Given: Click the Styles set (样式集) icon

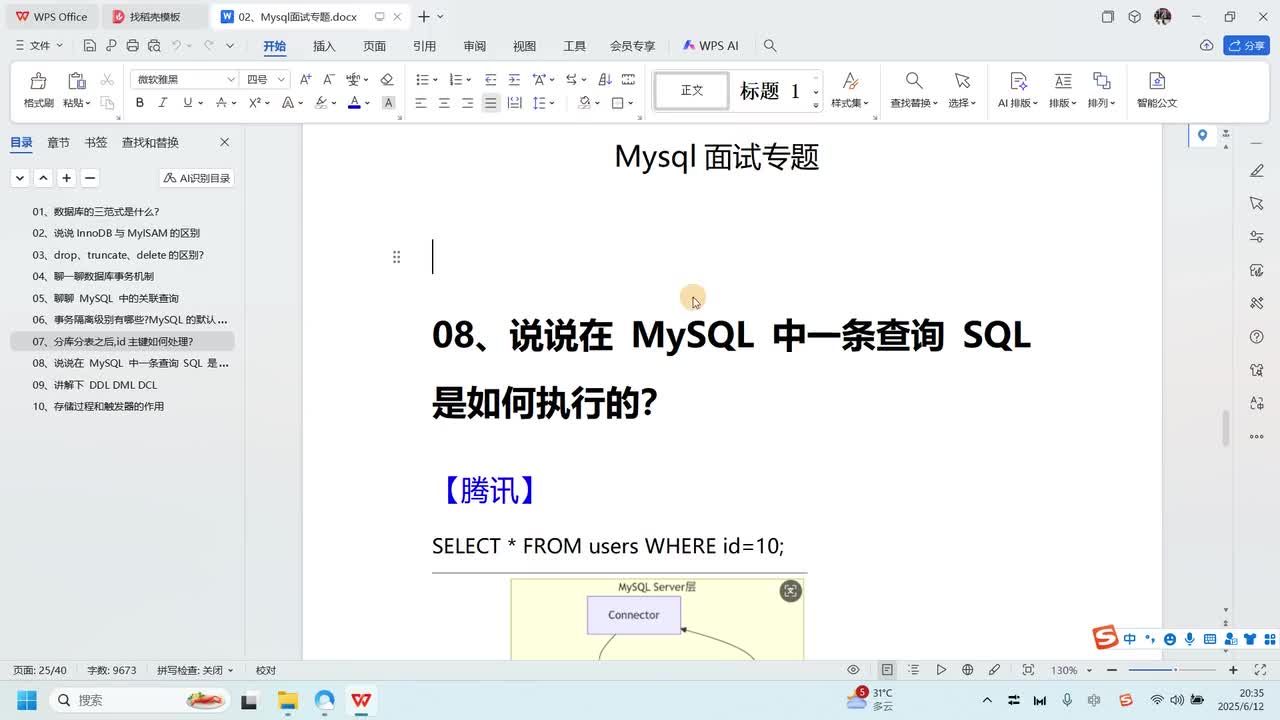Looking at the screenshot, I should (x=850, y=81).
